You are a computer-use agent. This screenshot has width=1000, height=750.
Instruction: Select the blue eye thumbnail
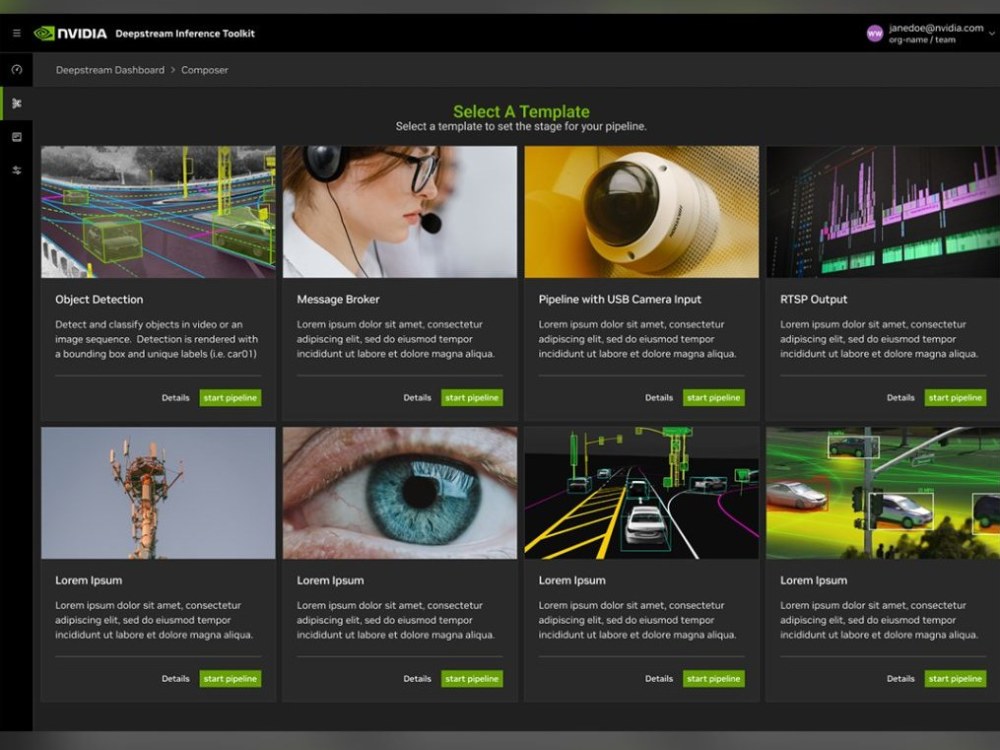tap(400, 493)
